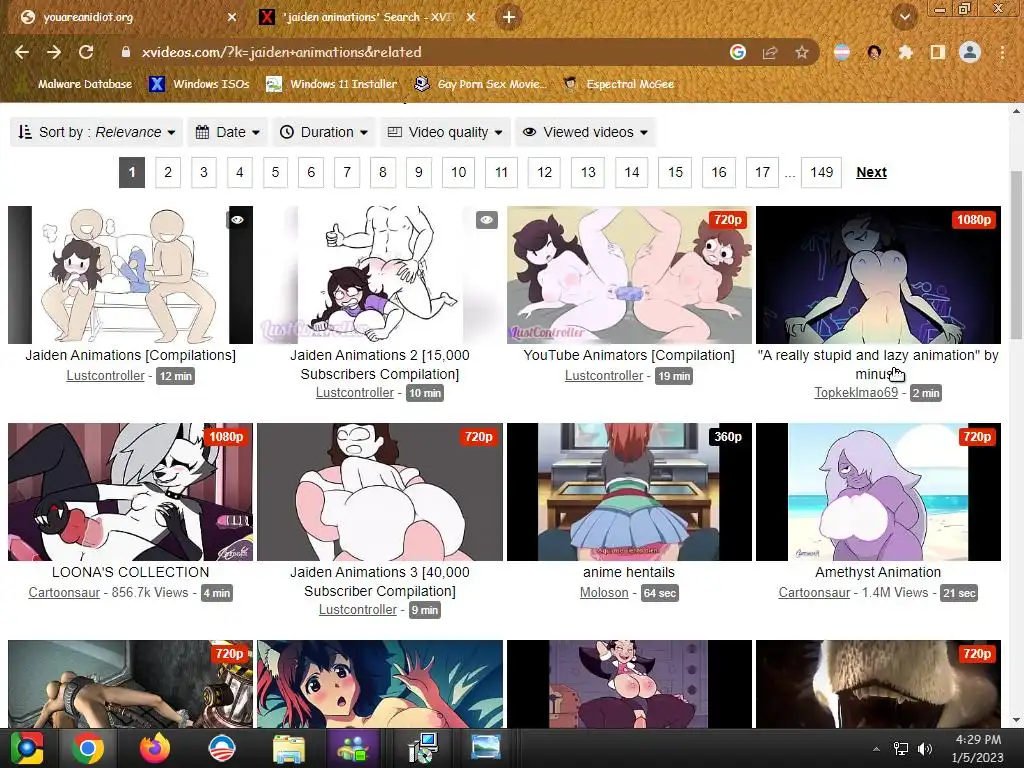Open the network computers taskbar icon
Viewport: 1024px width, 768px height.
click(x=423, y=748)
